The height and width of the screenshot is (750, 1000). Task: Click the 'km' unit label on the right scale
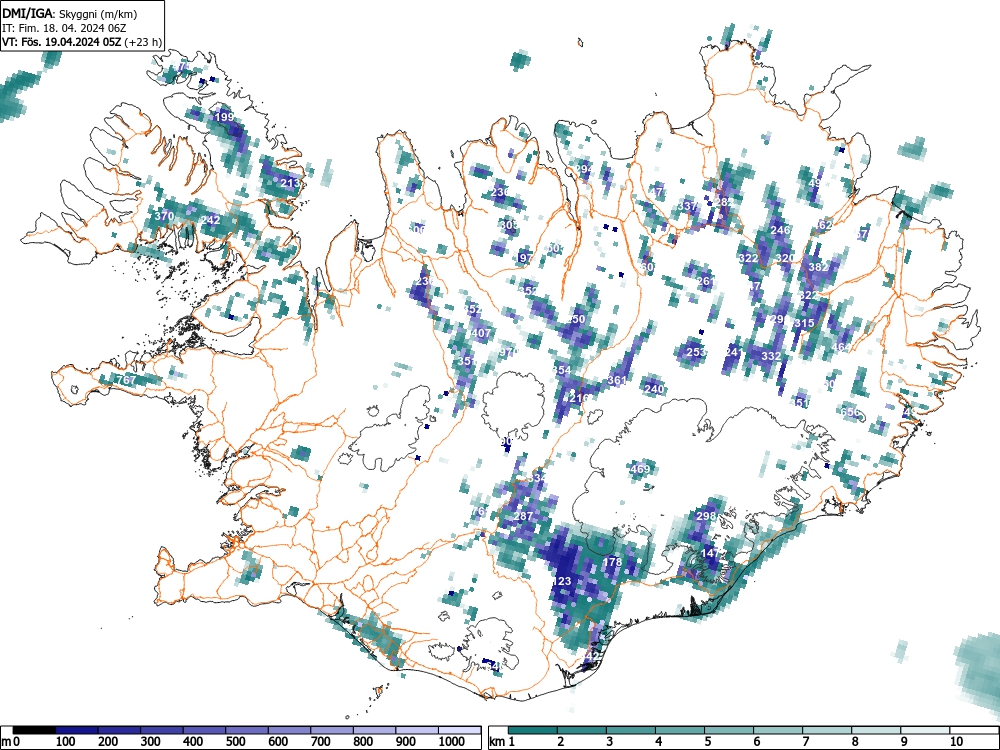coord(496,742)
